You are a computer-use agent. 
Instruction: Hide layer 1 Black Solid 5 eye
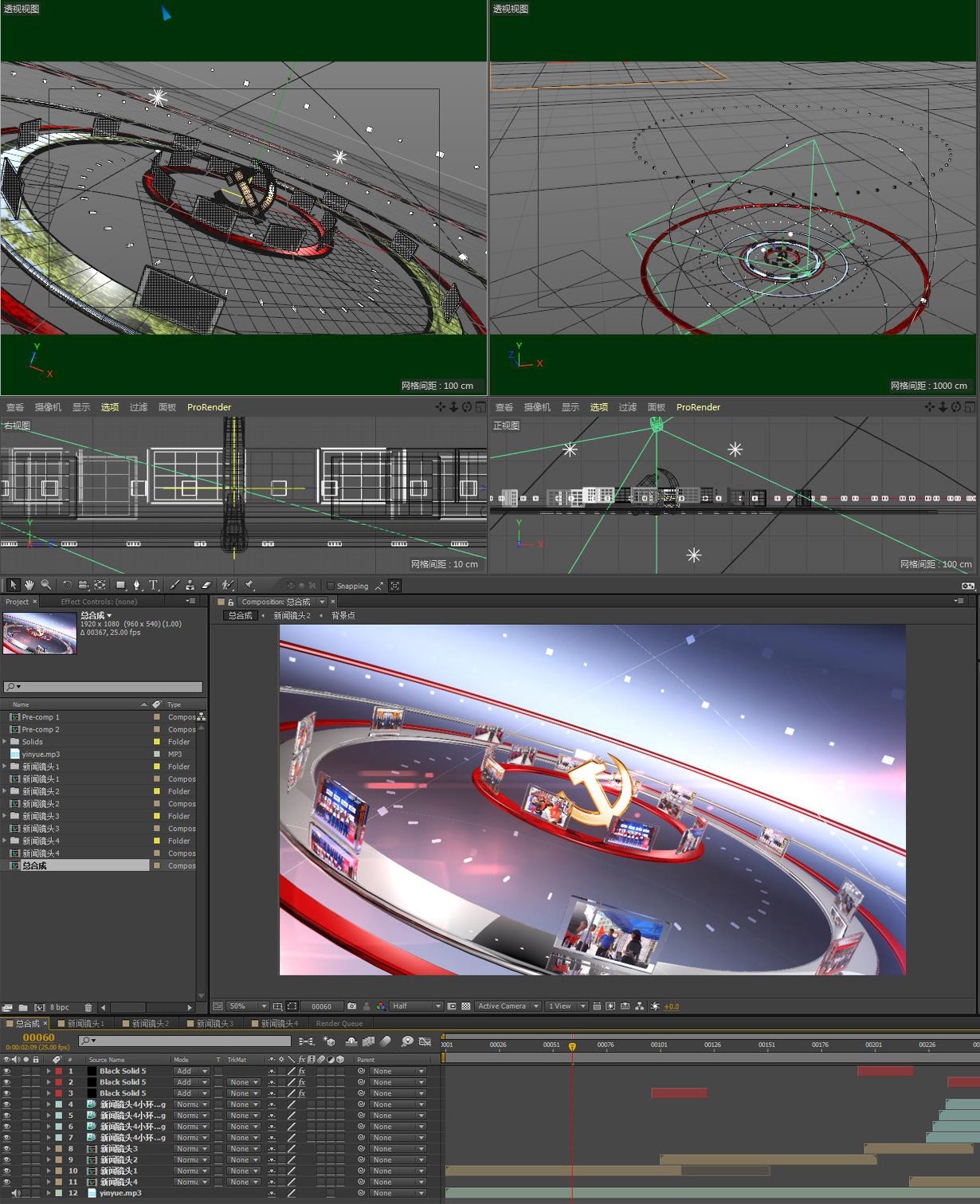(x=6, y=1071)
